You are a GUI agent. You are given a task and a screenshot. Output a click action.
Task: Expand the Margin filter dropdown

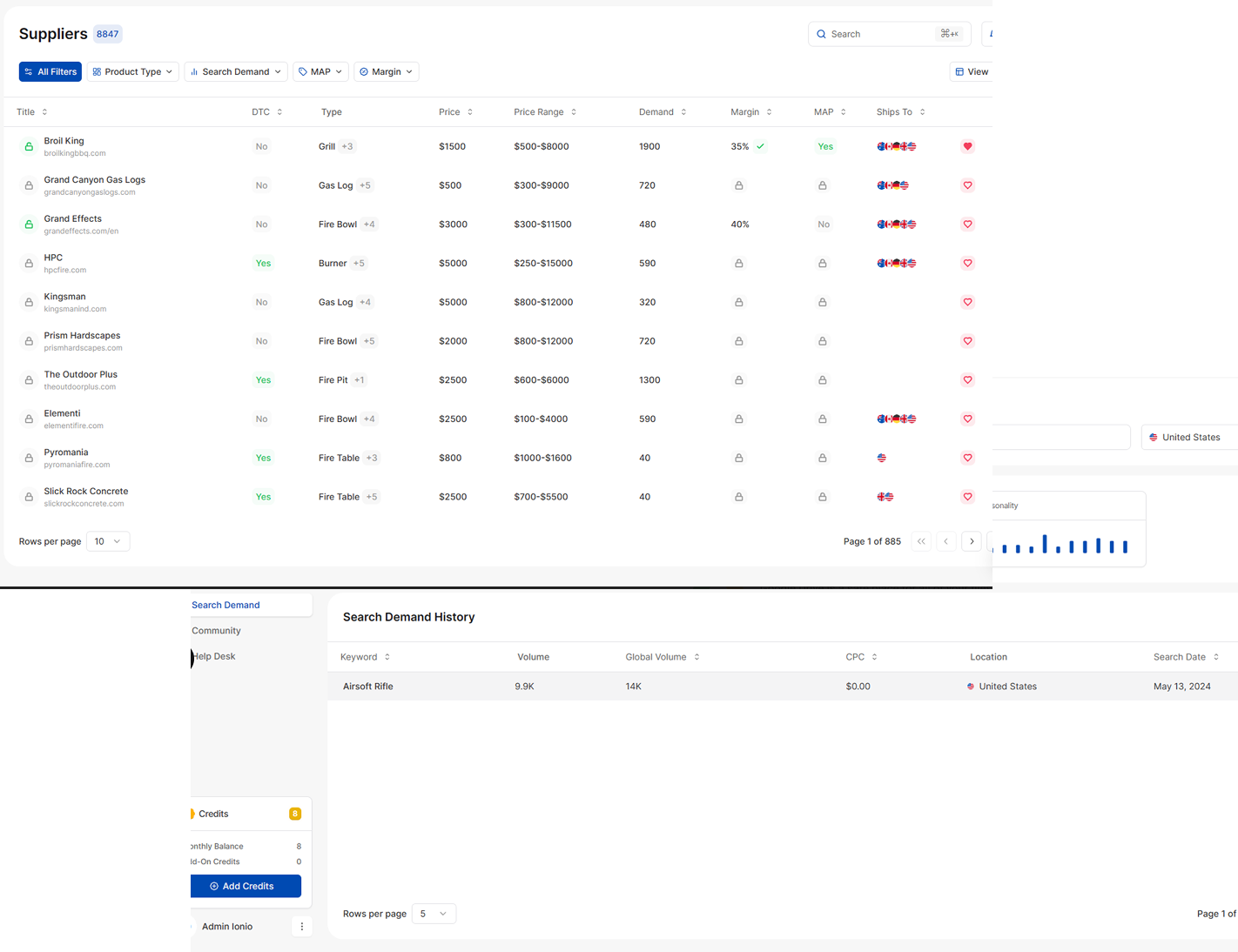[387, 71]
